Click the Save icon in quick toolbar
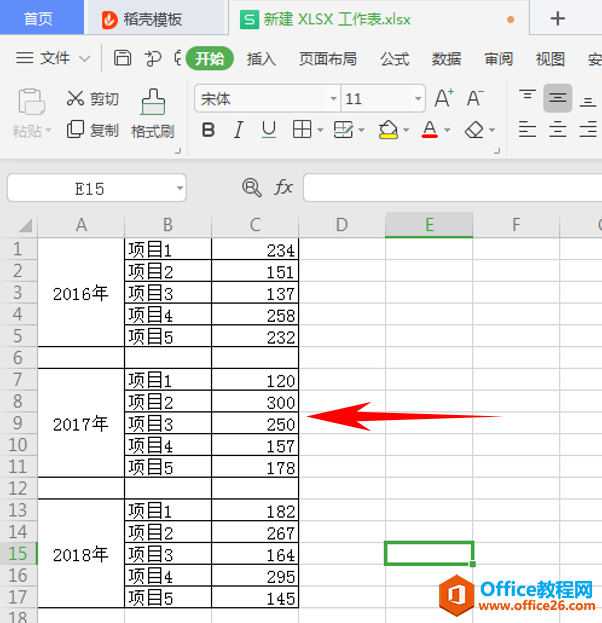Viewport: 602px width, 623px height. [x=122, y=58]
